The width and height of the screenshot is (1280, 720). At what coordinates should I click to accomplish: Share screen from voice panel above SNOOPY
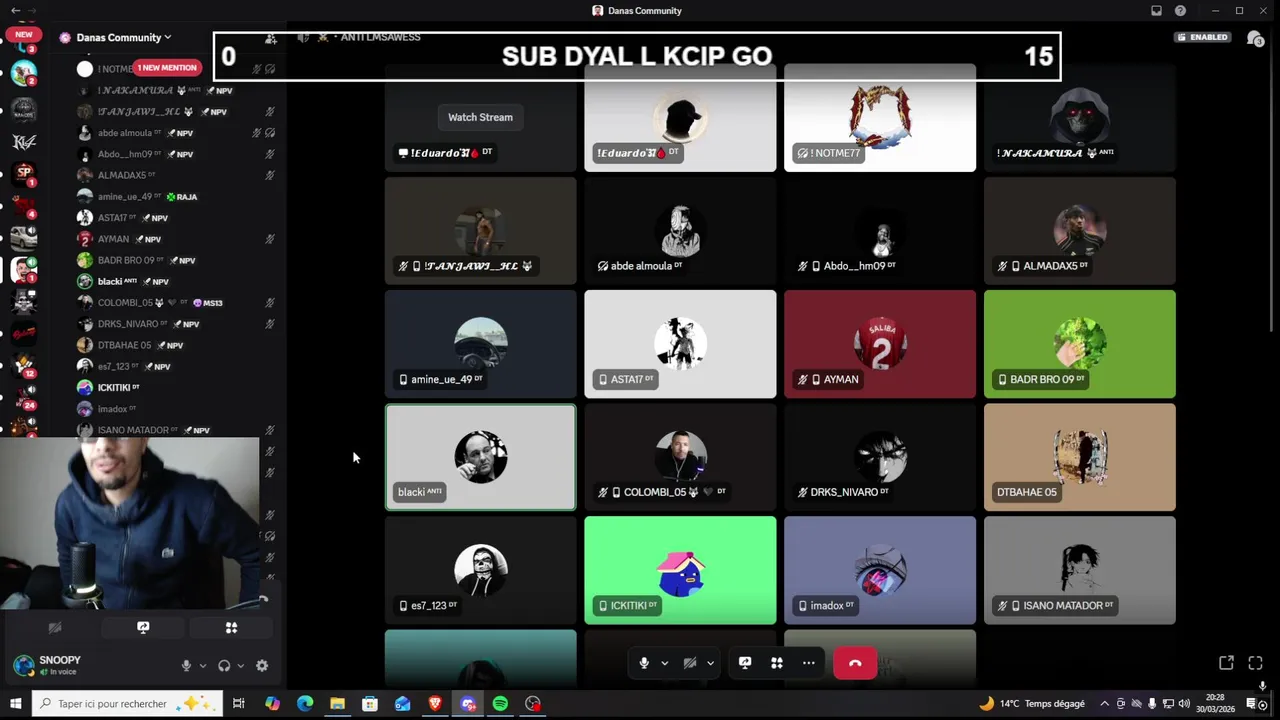pyautogui.click(x=143, y=628)
